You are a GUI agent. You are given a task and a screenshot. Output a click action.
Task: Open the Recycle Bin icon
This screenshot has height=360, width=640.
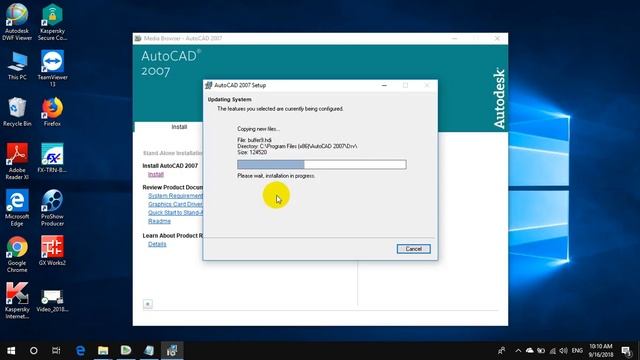17,111
